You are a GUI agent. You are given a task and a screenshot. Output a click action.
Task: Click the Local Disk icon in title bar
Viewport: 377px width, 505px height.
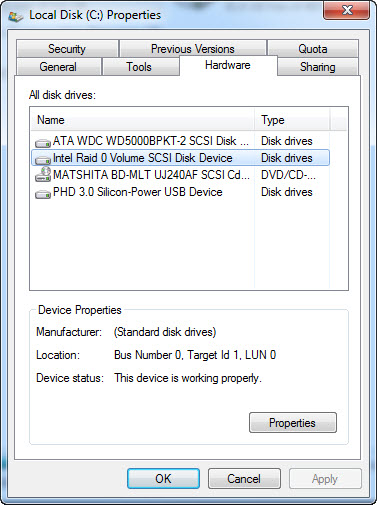tap(16, 16)
